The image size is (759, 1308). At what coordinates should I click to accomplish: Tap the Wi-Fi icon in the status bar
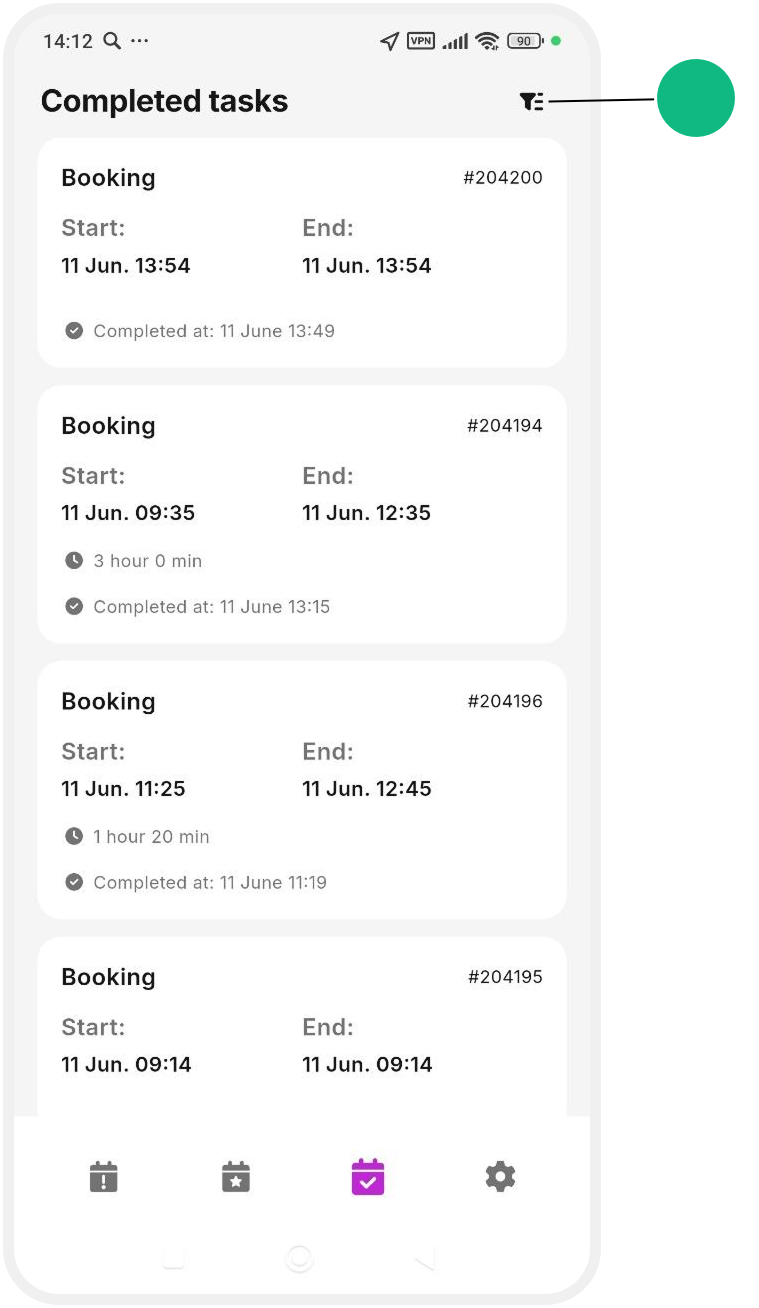487,41
